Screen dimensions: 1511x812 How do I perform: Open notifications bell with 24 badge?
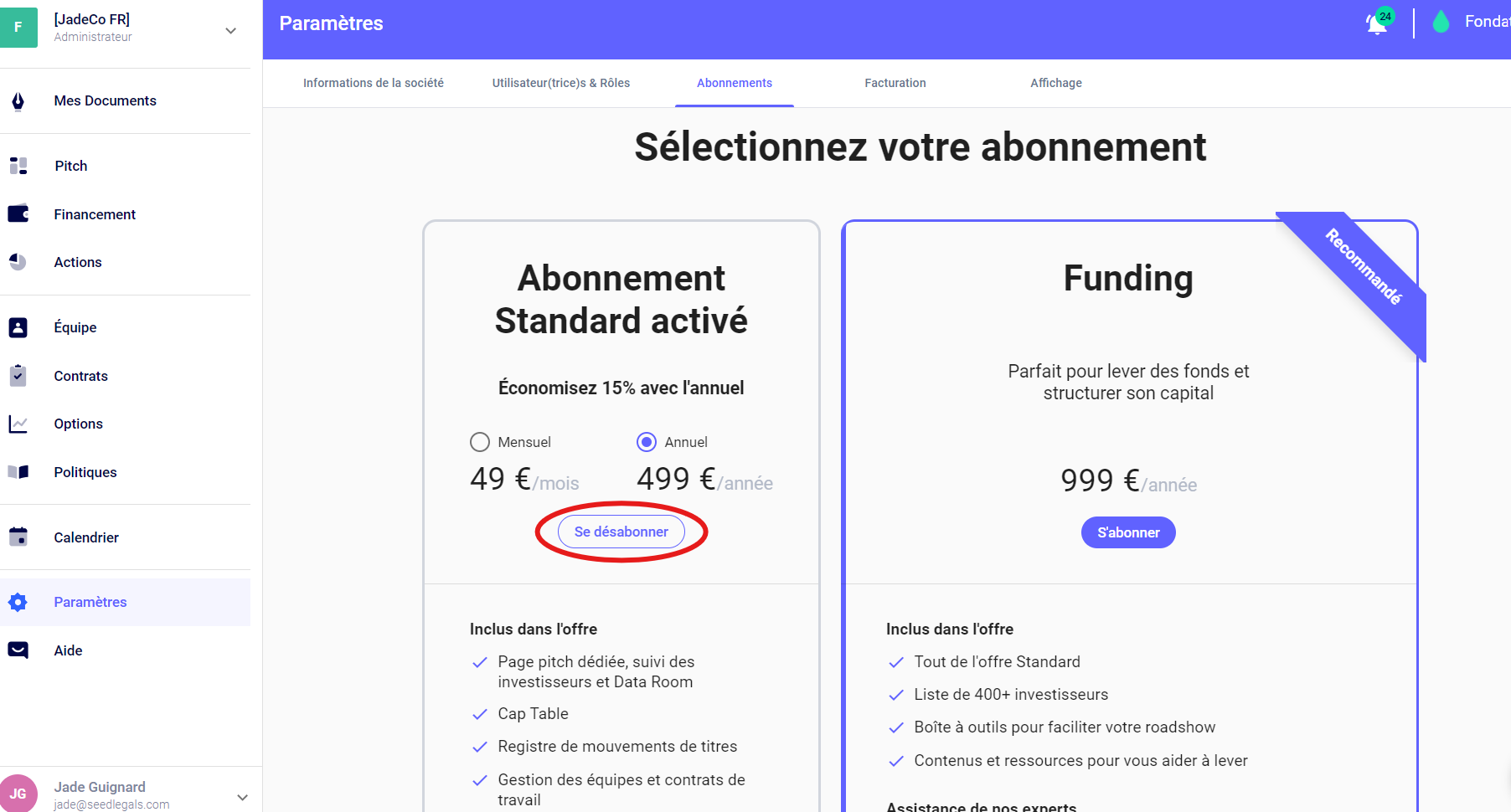(x=1376, y=23)
